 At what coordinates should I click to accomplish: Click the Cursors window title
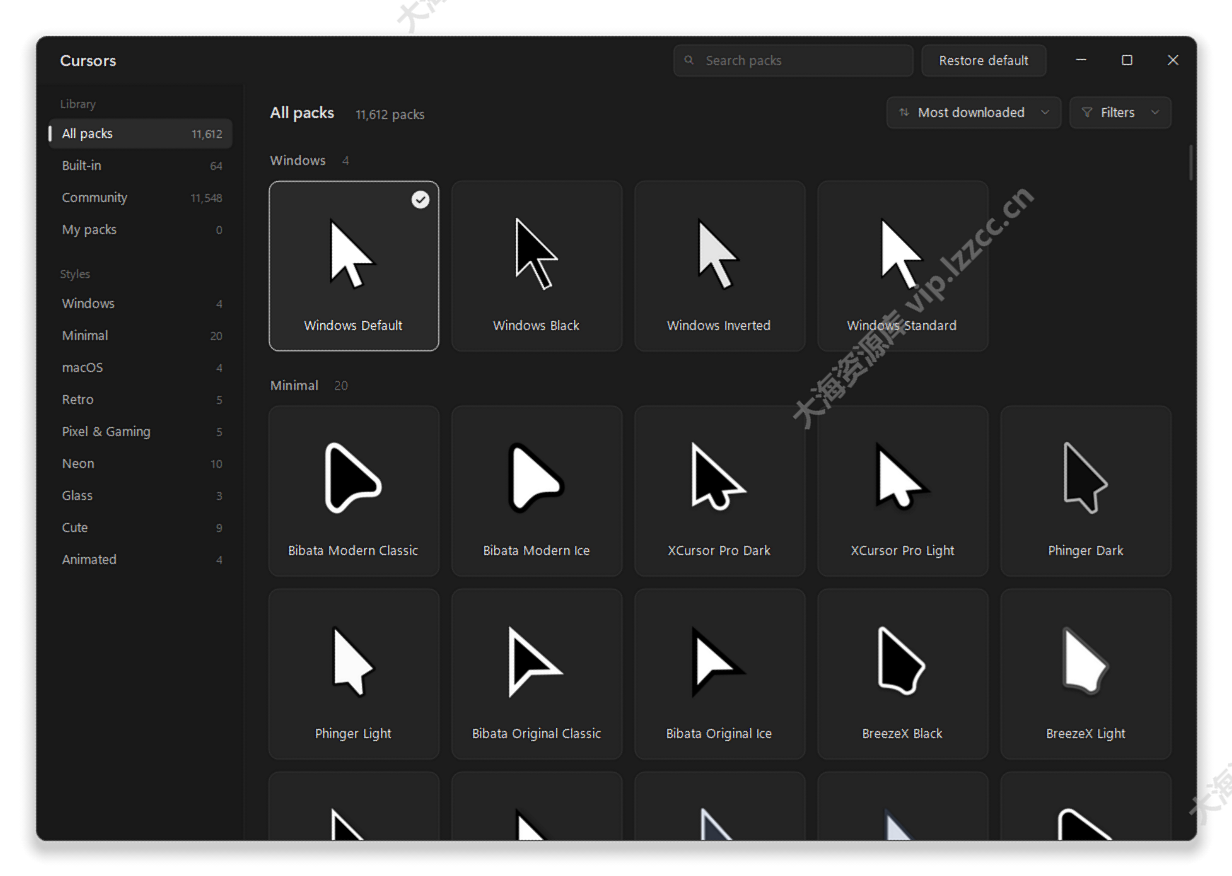[x=88, y=61]
